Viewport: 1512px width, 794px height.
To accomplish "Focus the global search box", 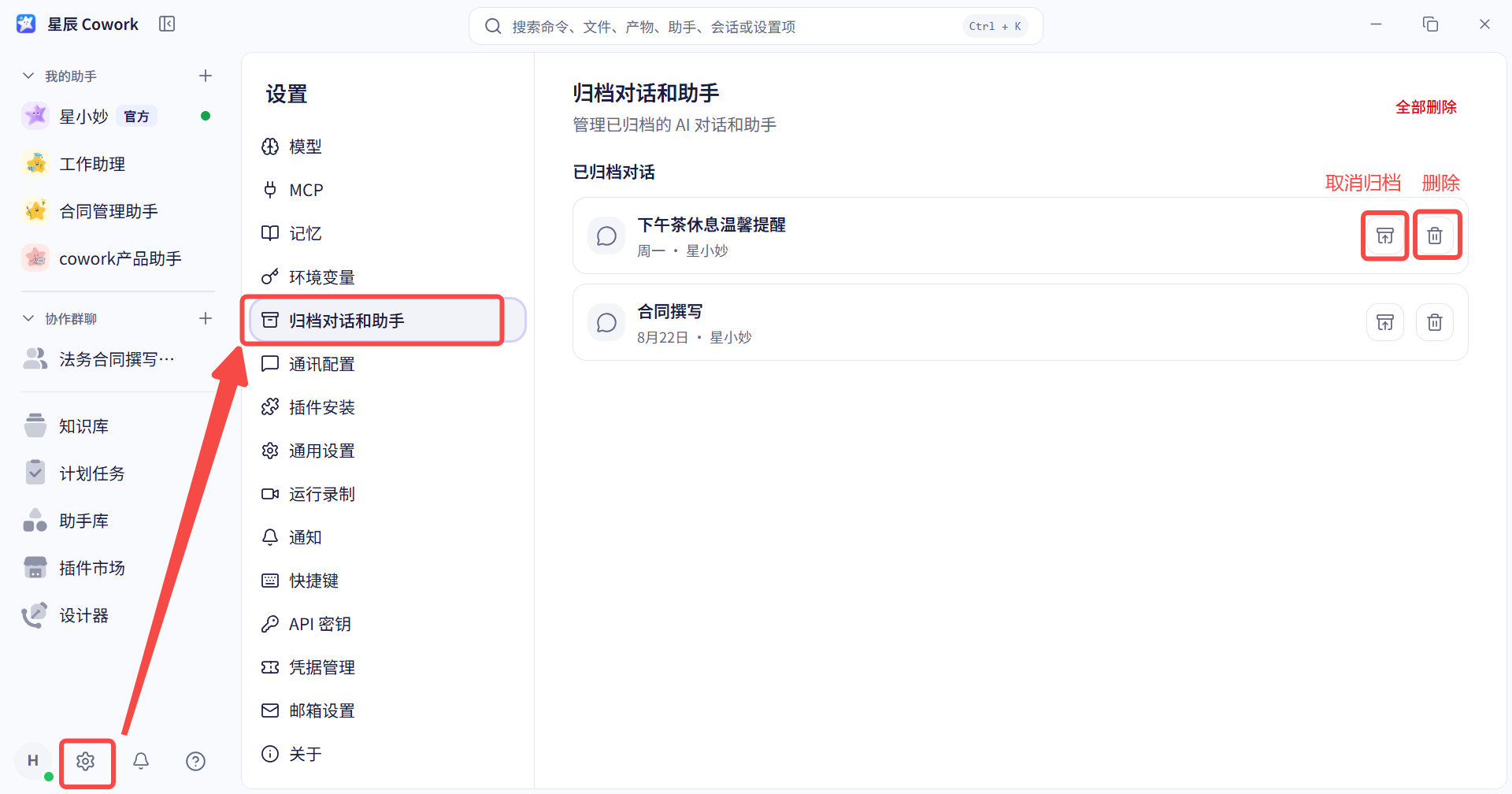I will pyautogui.click(x=756, y=26).
